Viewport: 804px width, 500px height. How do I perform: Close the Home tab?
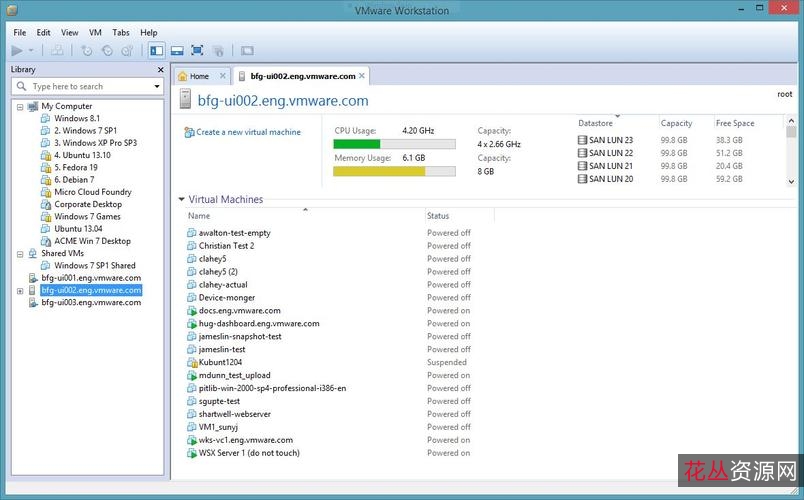(223, 75)
